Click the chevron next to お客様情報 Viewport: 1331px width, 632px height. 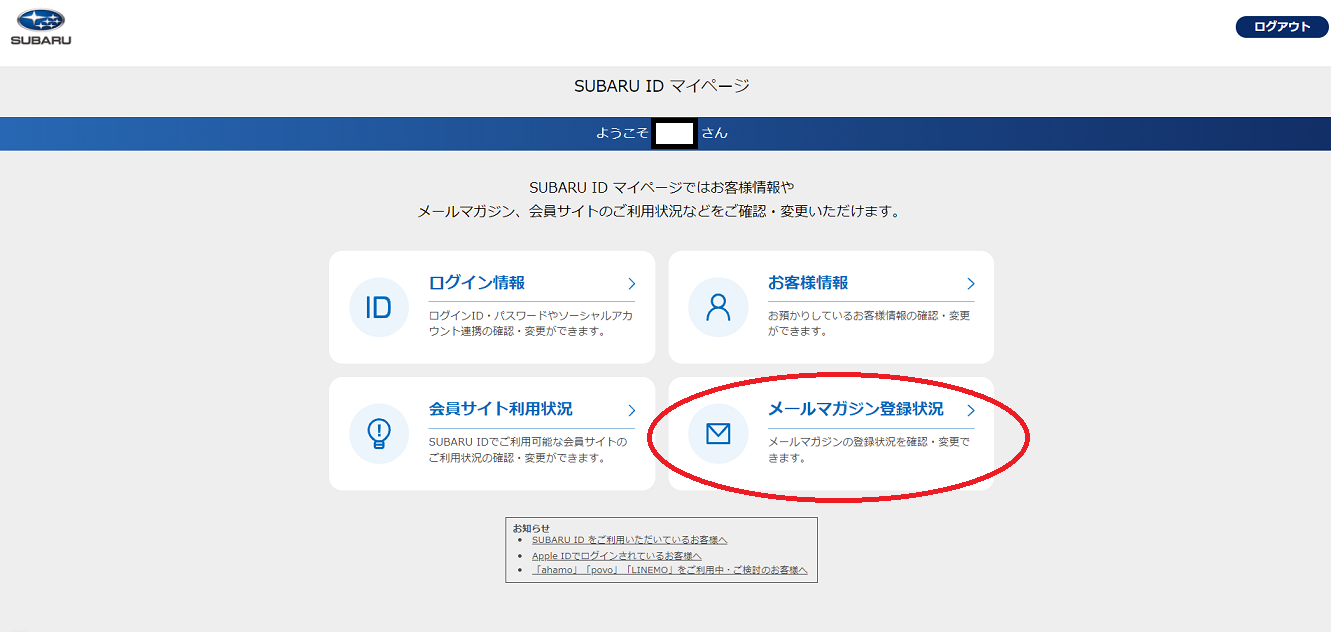pos(970,284)
